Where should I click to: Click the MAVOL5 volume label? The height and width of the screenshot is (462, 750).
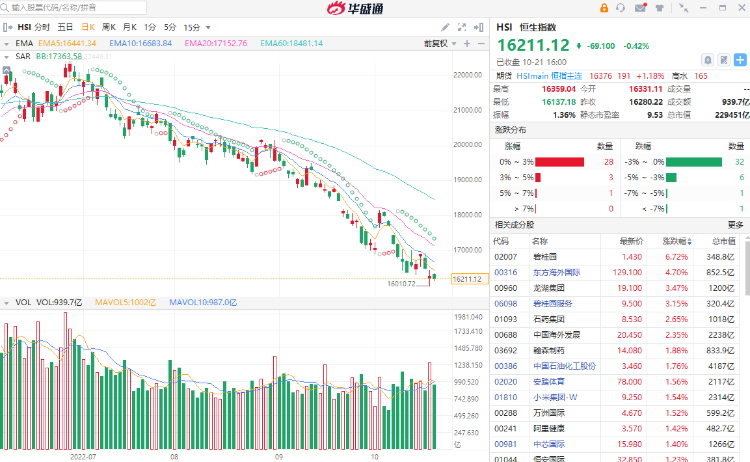pos(125,303)
